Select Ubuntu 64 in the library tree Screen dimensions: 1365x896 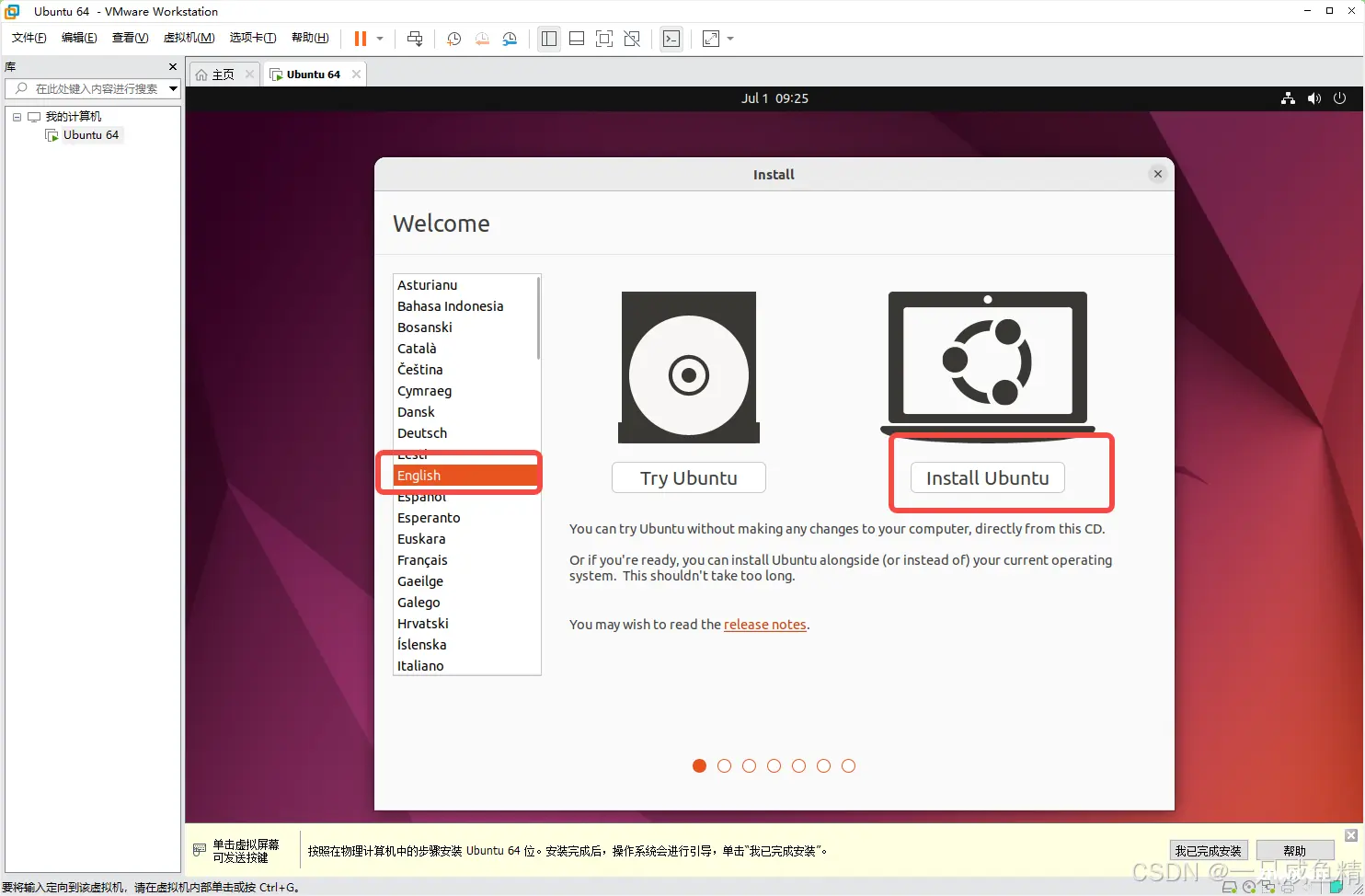91,135
